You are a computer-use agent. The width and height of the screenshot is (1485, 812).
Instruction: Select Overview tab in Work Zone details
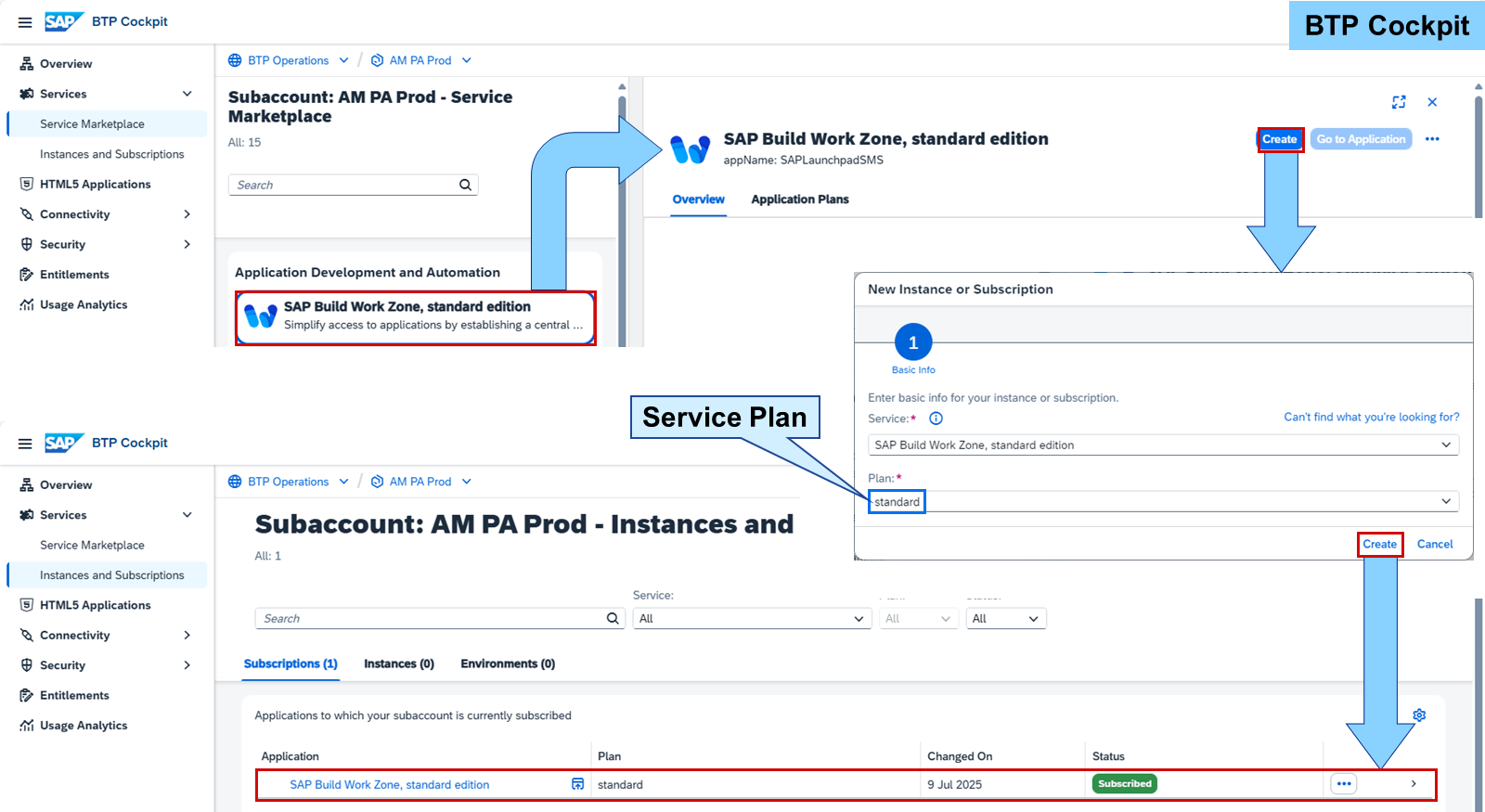[x=698, y=200]
